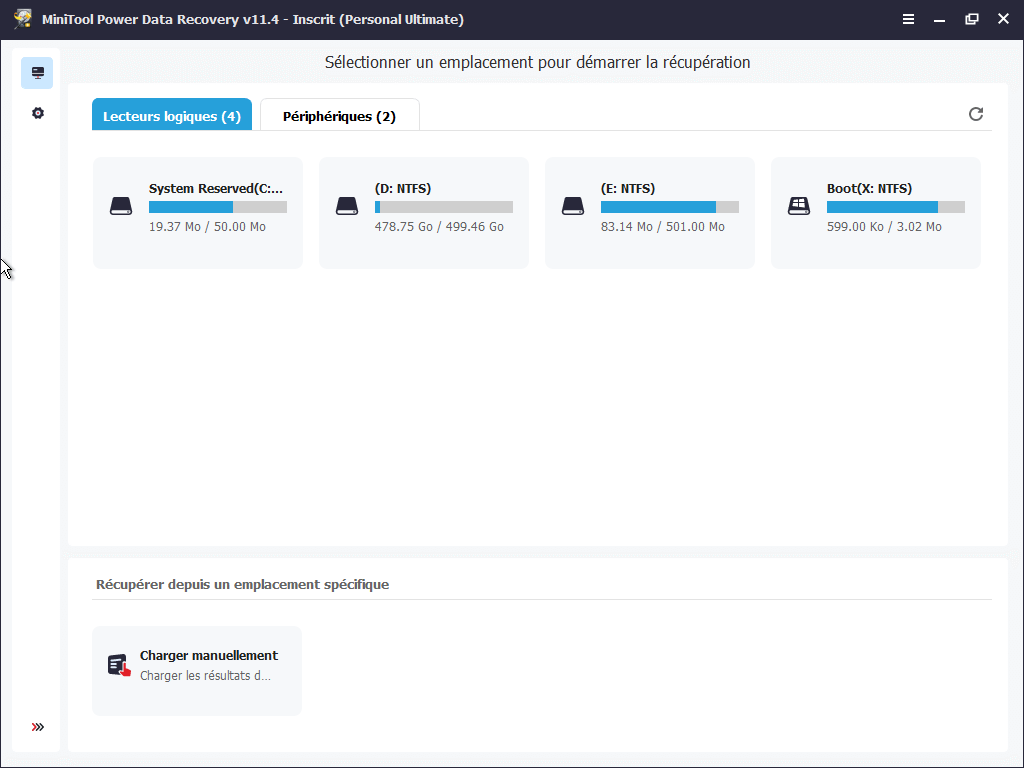
Task: Click the E: drive usage bar
Action: [669, 207]
